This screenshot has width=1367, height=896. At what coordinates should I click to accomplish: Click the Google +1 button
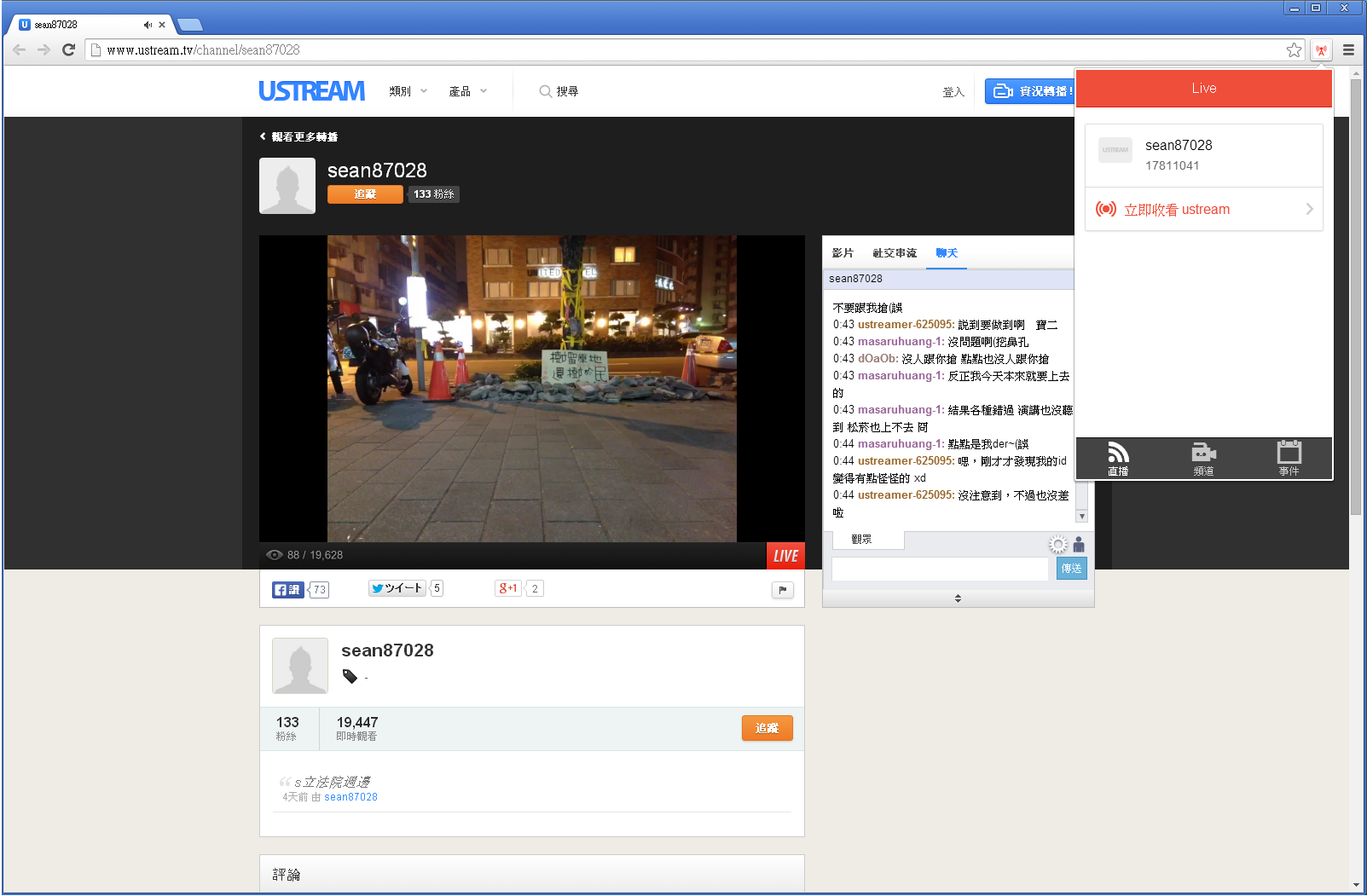click(508, 588)
